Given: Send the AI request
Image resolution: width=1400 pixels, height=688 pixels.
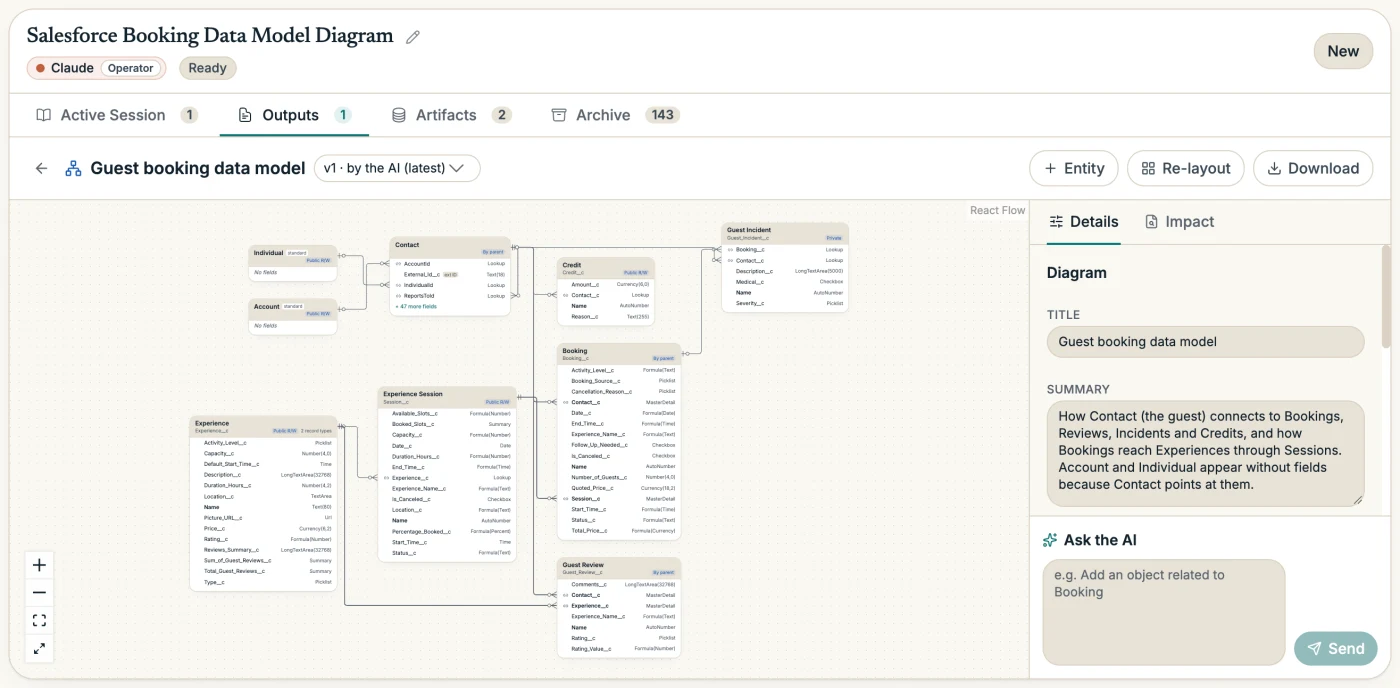Looking at the screenshot, I should (1335, 648).
